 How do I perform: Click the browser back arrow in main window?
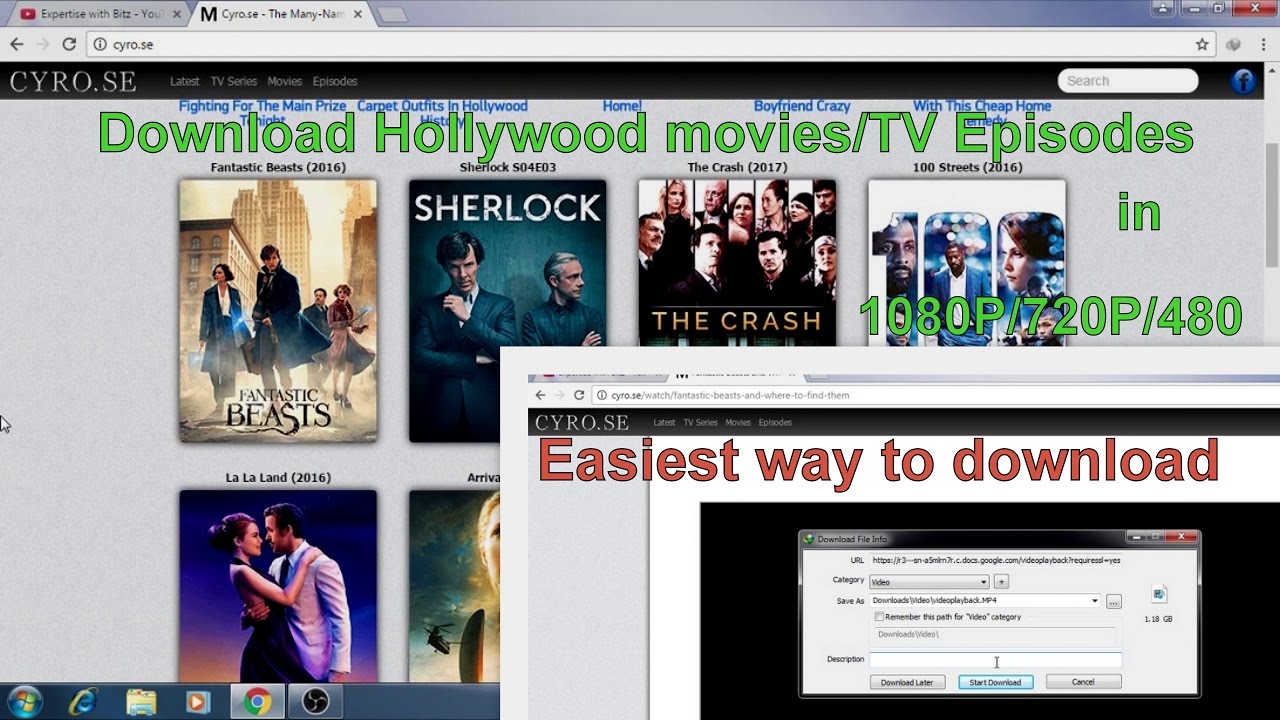(x=16, y=44)
